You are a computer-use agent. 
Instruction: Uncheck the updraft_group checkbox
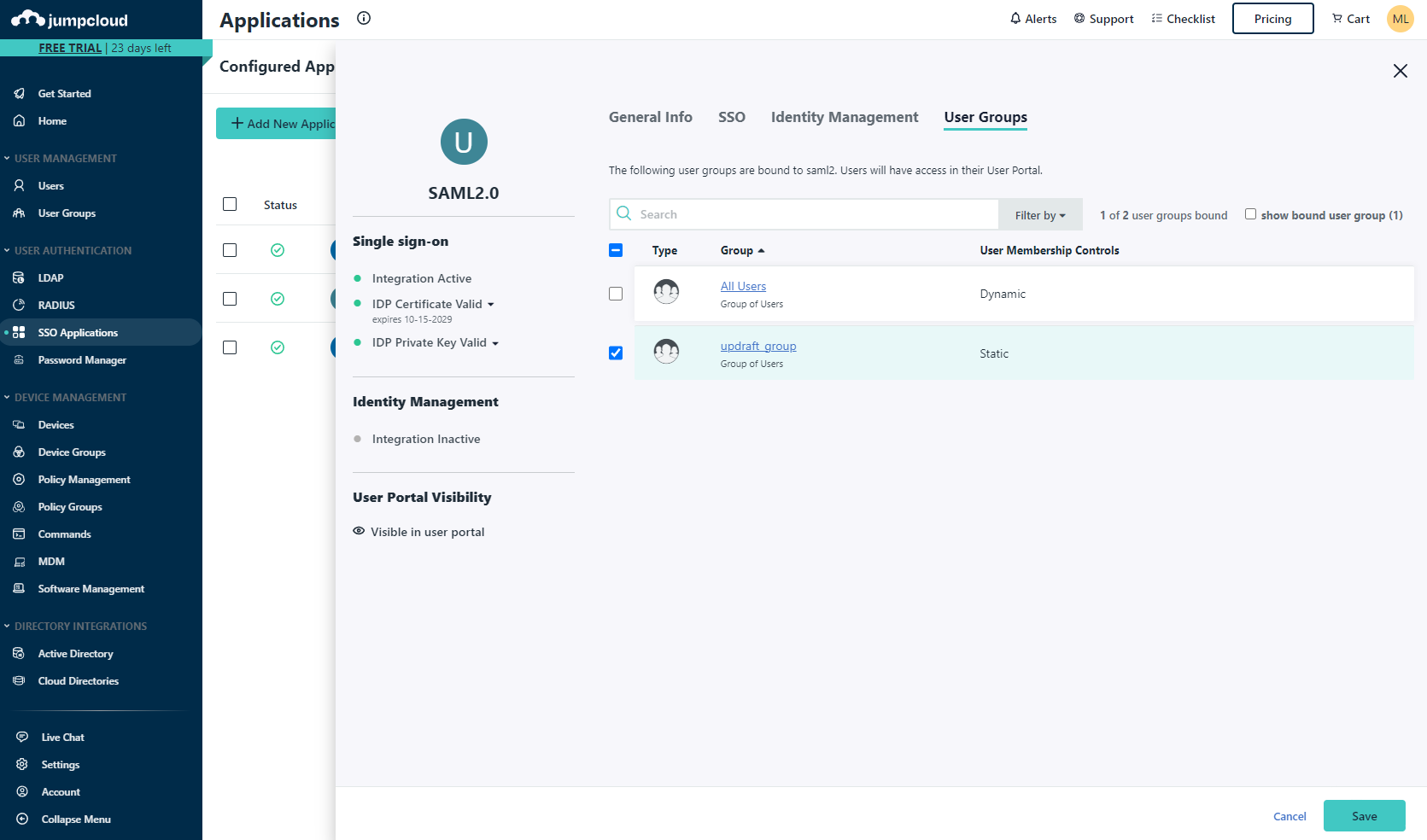(x=616, y=353)
